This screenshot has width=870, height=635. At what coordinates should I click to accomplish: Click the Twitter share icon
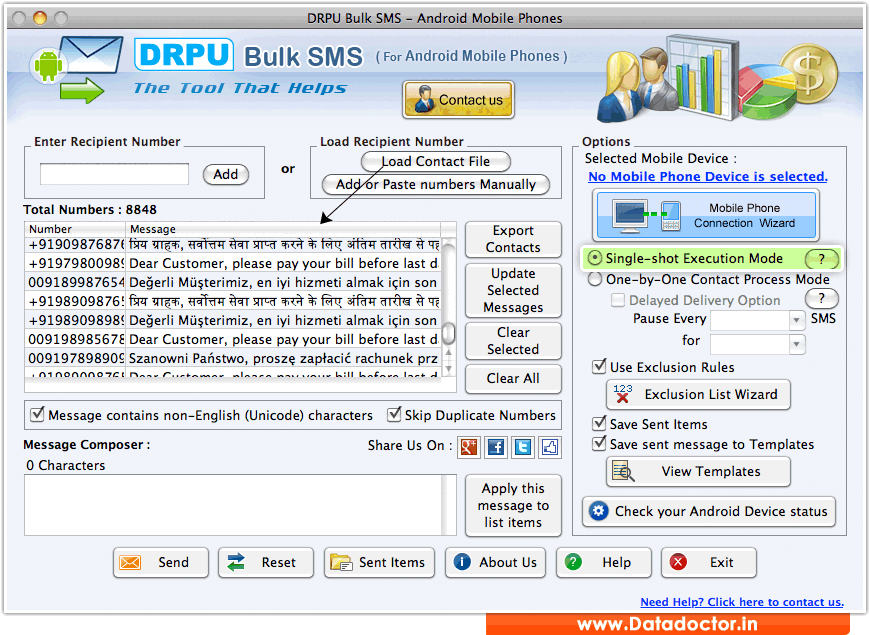522,447
